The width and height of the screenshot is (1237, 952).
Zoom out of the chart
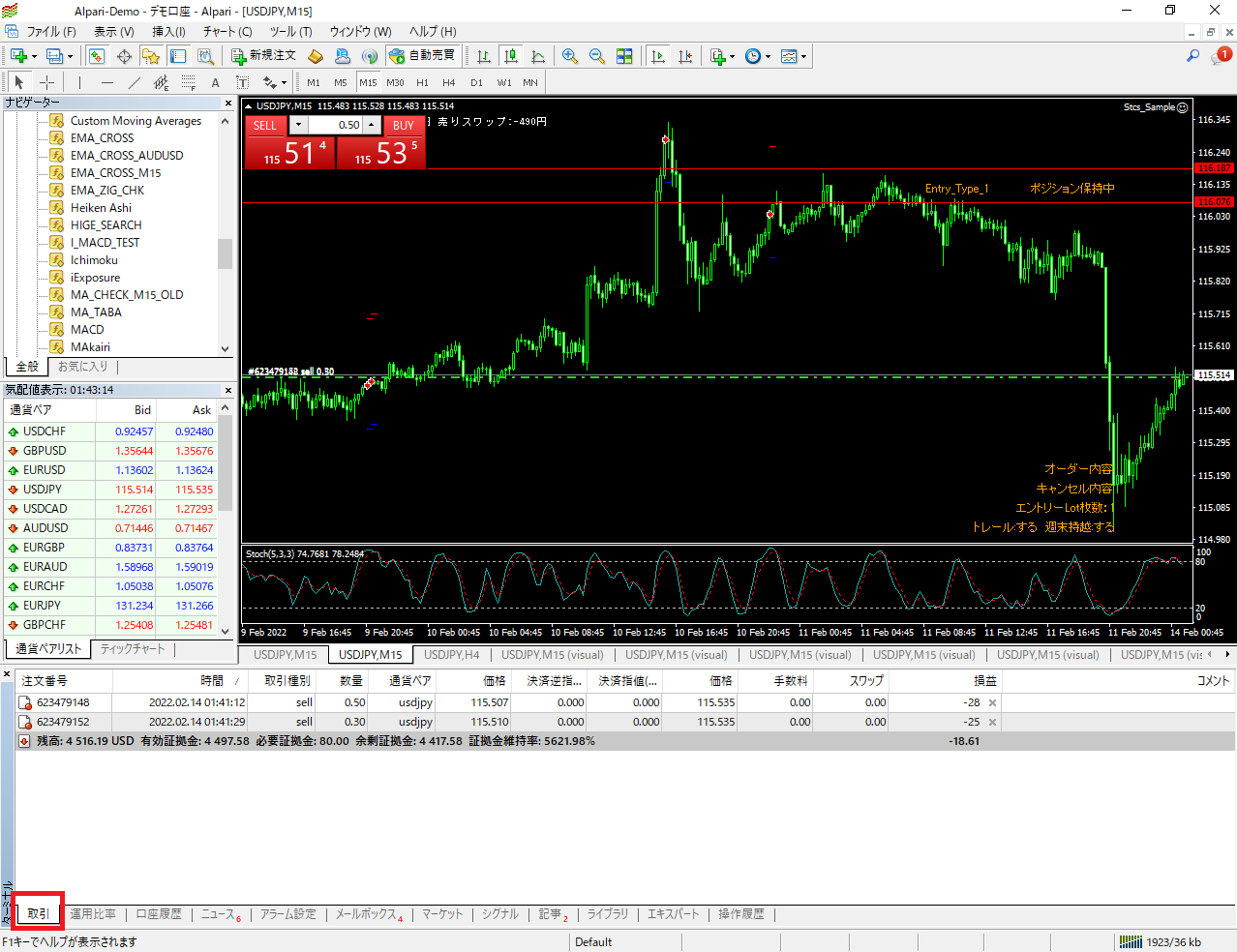pos(596,56)
